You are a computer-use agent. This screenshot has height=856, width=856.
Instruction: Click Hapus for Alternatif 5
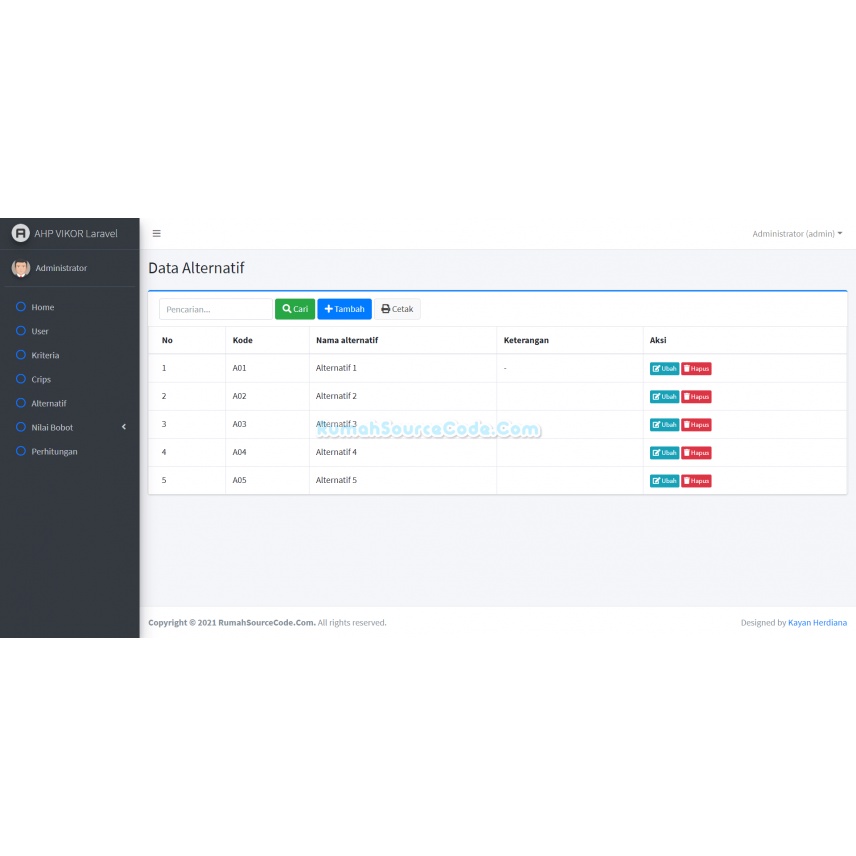click(x=697, y=481)
